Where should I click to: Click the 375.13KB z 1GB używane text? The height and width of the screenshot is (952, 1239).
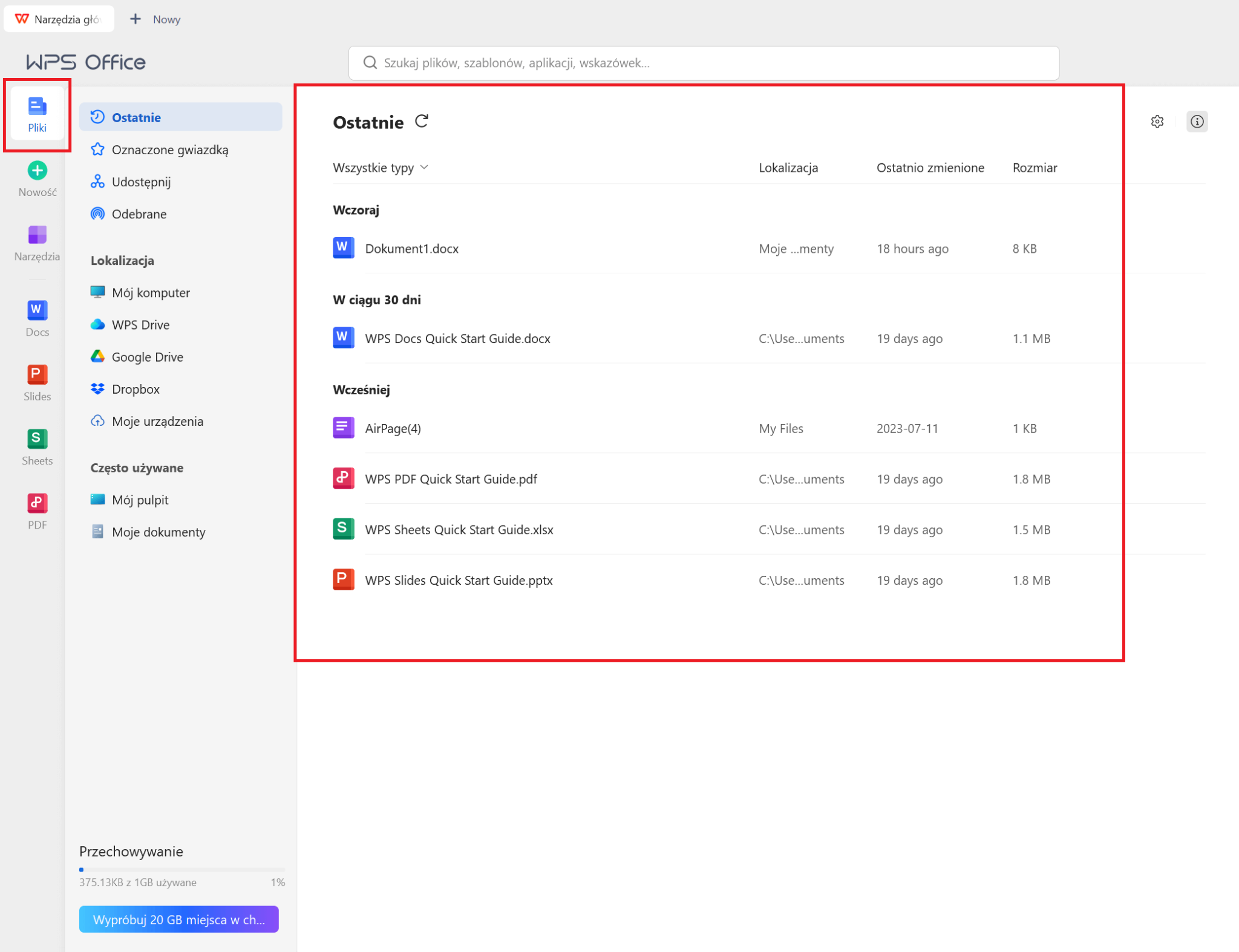[x=137, y=882]
